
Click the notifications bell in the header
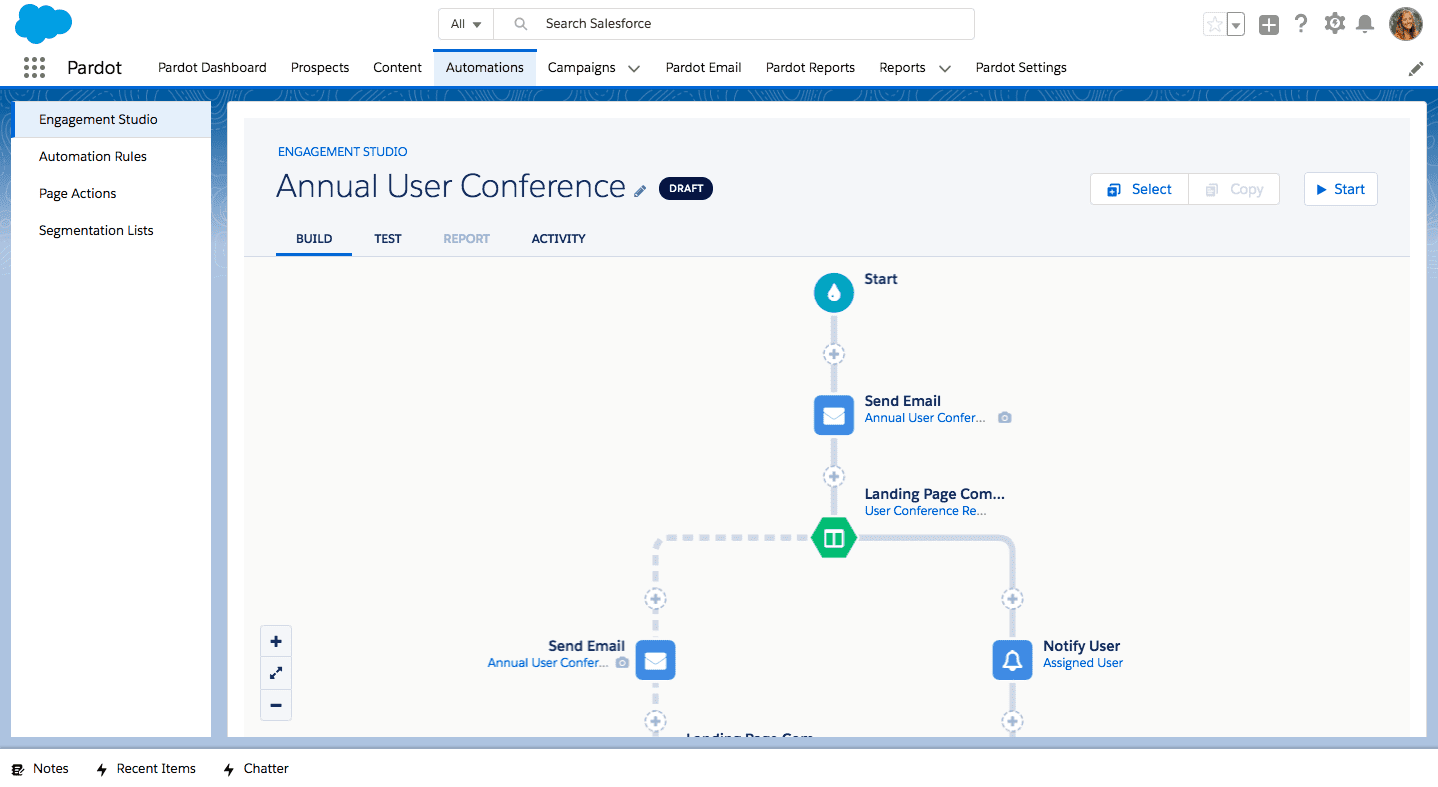(1365, 23)
